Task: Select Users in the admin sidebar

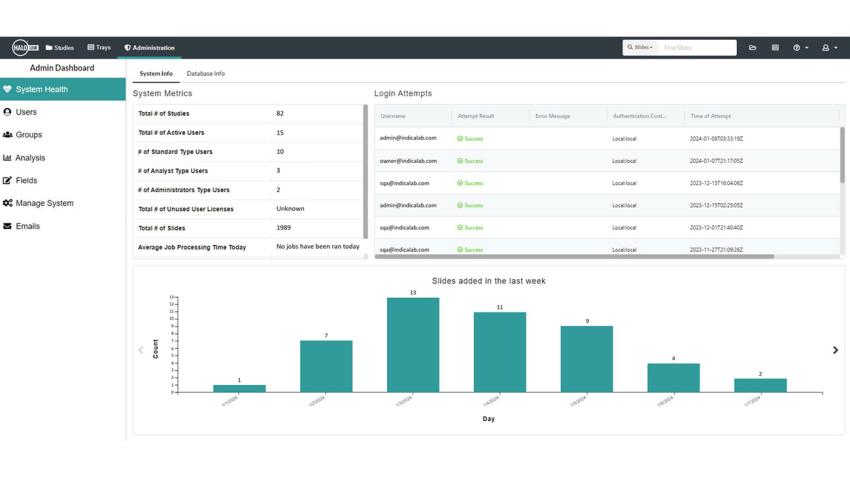Action: click(26, 112)
